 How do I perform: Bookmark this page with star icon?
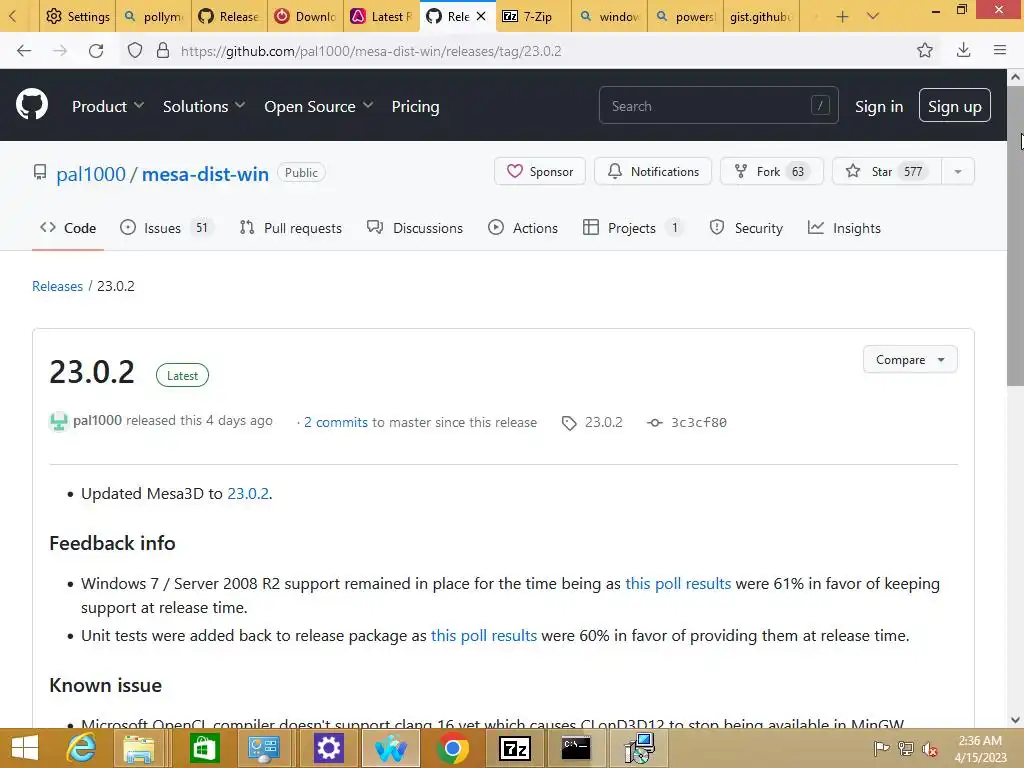coord(925,50)
